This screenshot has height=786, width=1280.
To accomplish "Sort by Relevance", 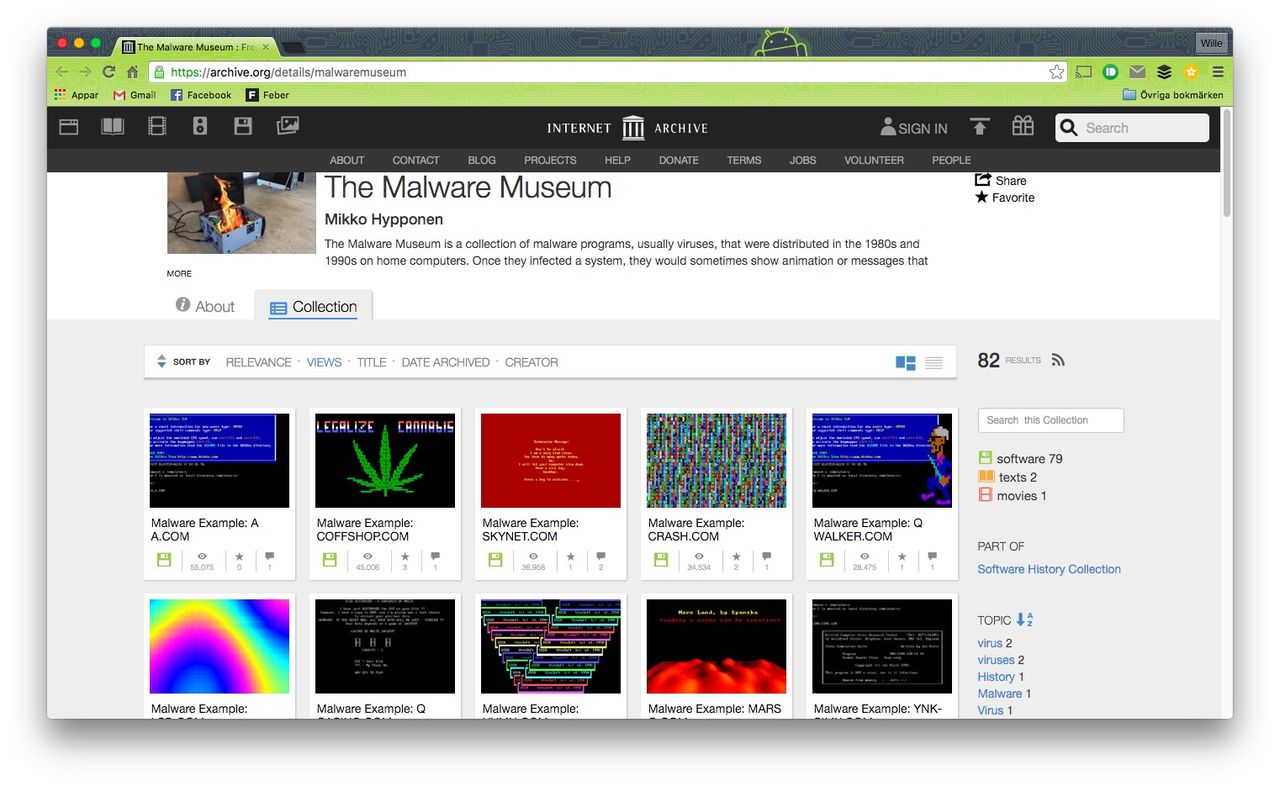I will tap(259, 362).
